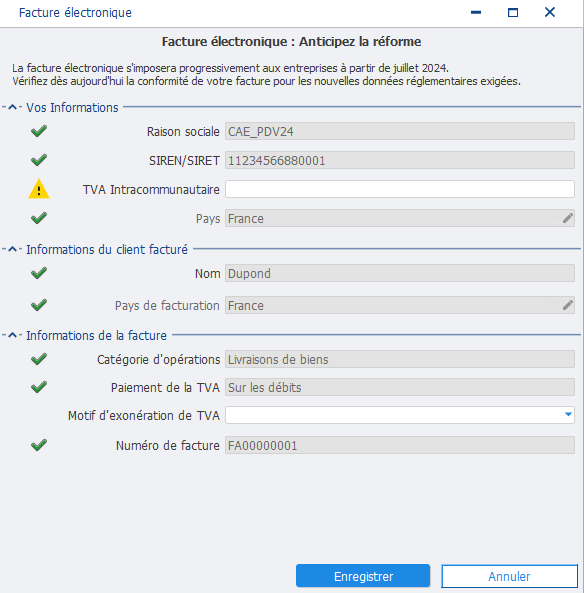Open the Paiement de la TVA combo box
This screenshot has height=593, width=584.
pos(400,387)
